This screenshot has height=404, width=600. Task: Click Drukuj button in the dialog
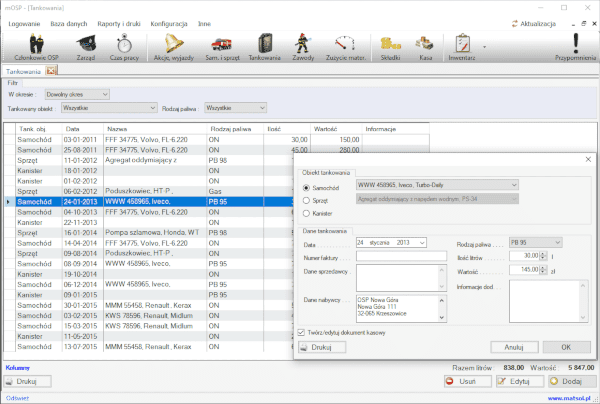[322, 347]
